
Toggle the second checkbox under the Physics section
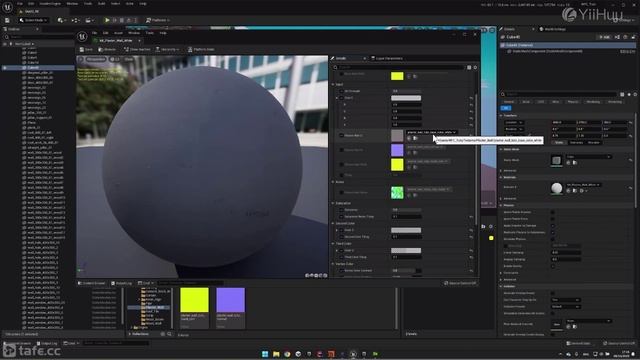(x=553, y=219)
